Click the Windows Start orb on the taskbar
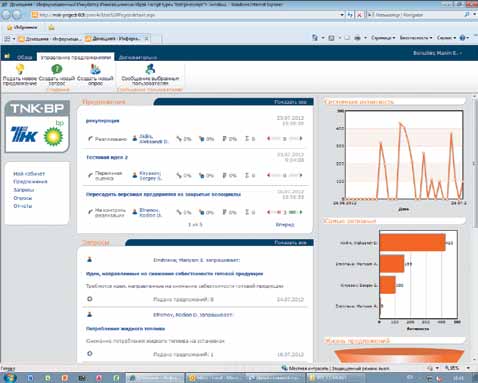Viewport: 478px width, 383px height. click(x=9, y=378)
